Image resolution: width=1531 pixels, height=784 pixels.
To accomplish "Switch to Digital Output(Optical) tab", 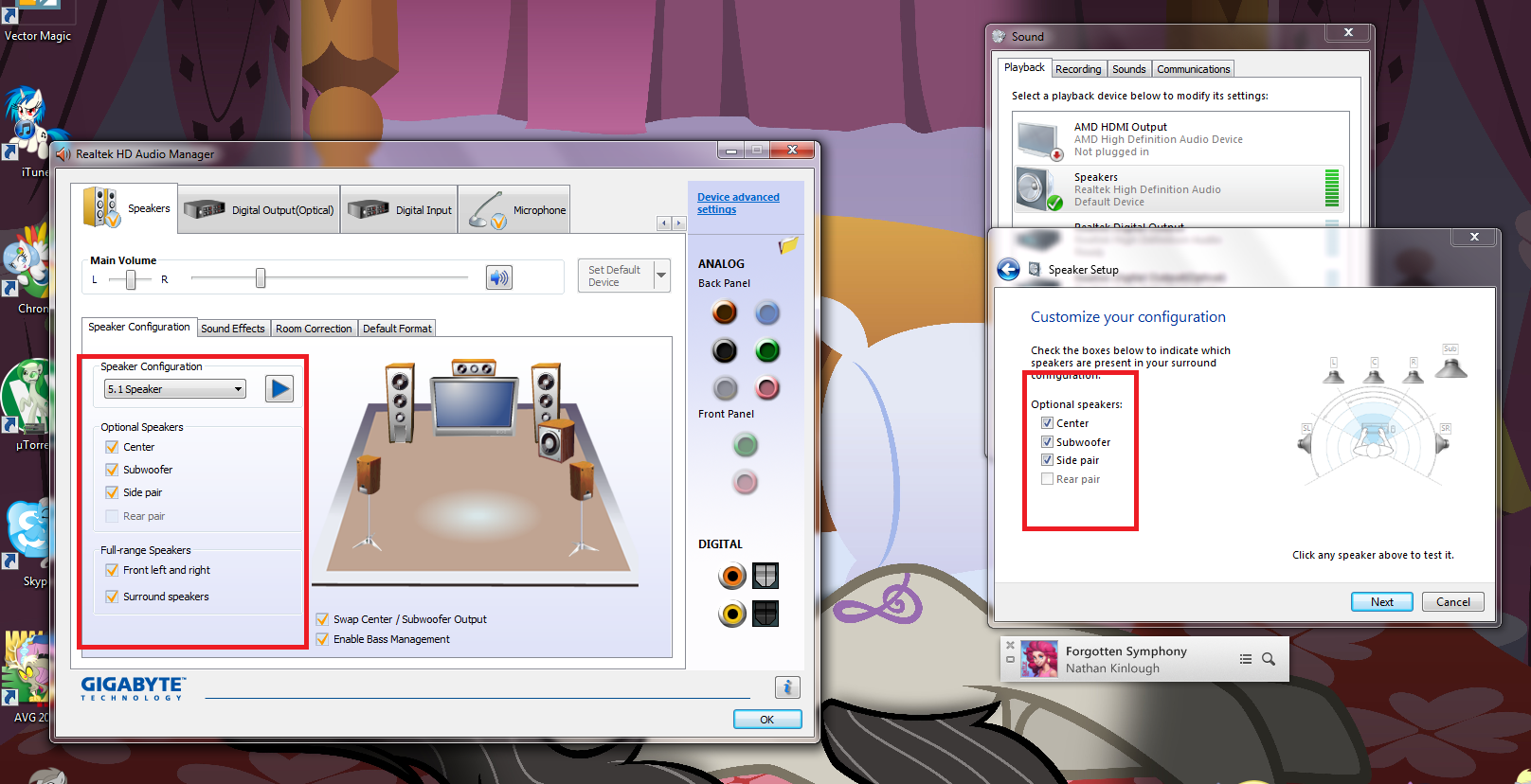I will click(260, 209).
